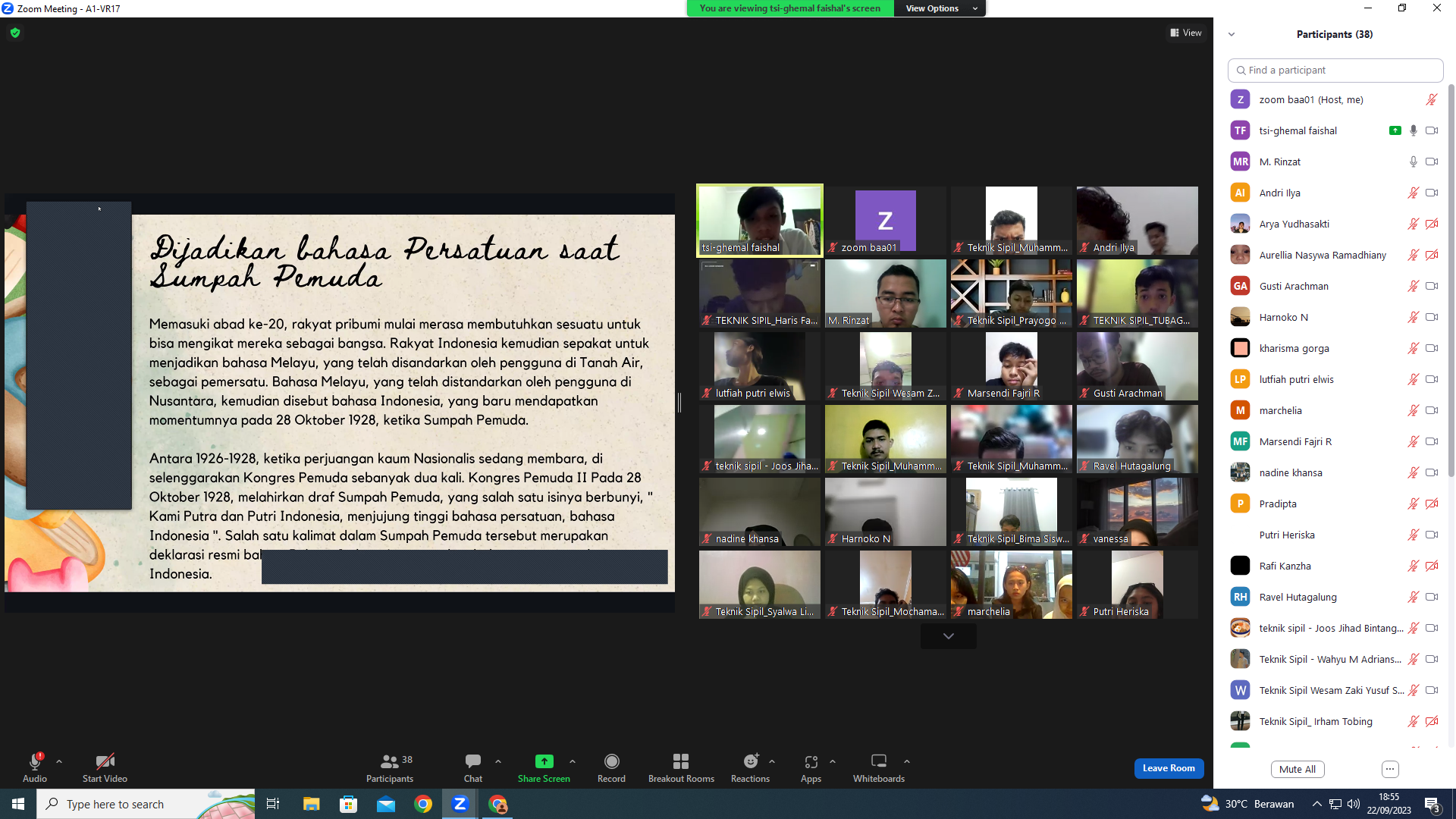
Task: Open the View layout menu
Action: (1186, 33)
